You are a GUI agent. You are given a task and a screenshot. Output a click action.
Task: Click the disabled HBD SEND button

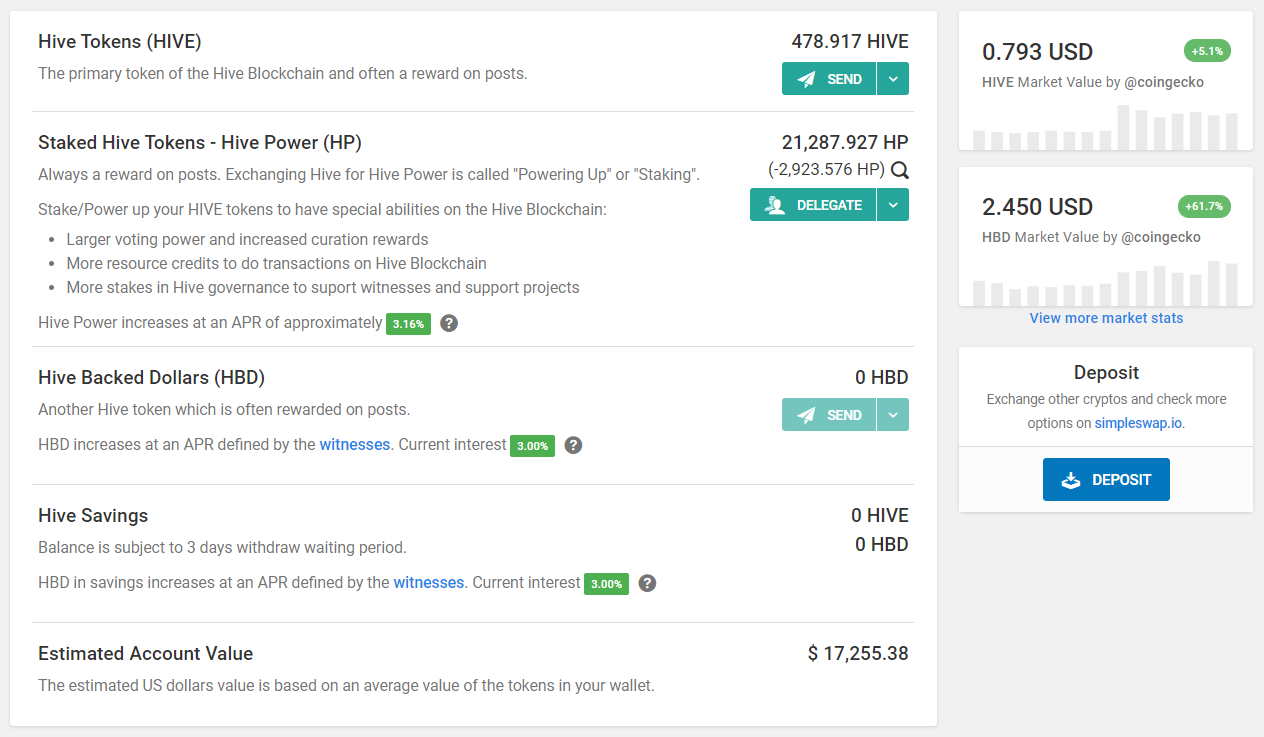[829, 415]
